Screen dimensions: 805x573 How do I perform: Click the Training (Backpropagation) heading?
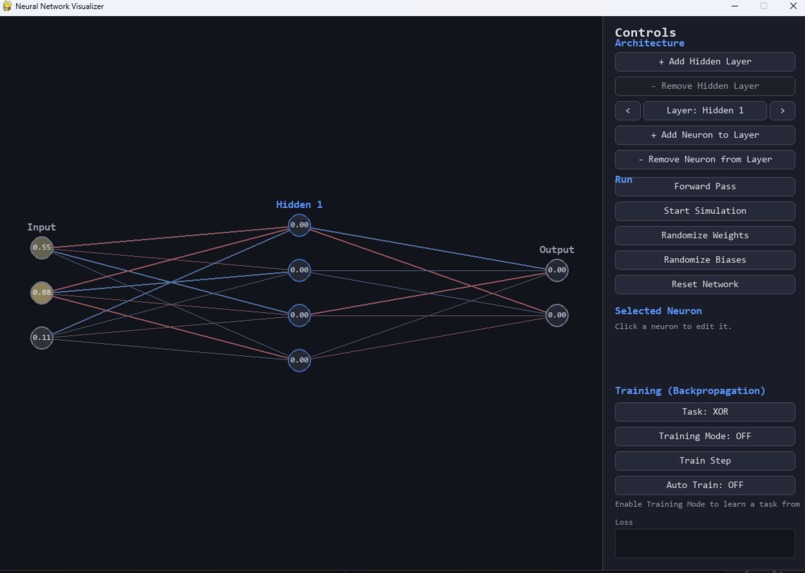click(x=690, y=391)
